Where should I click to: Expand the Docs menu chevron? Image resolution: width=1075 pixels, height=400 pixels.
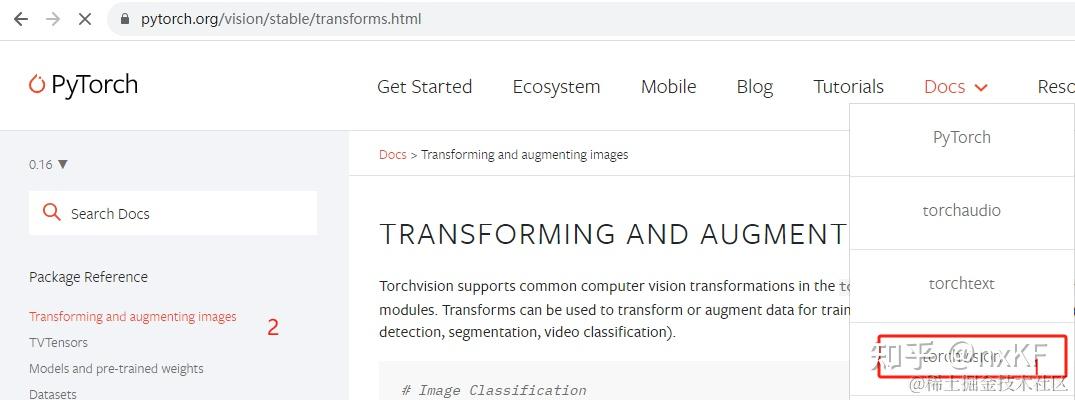pyautogui.click(x=981, y=88)
